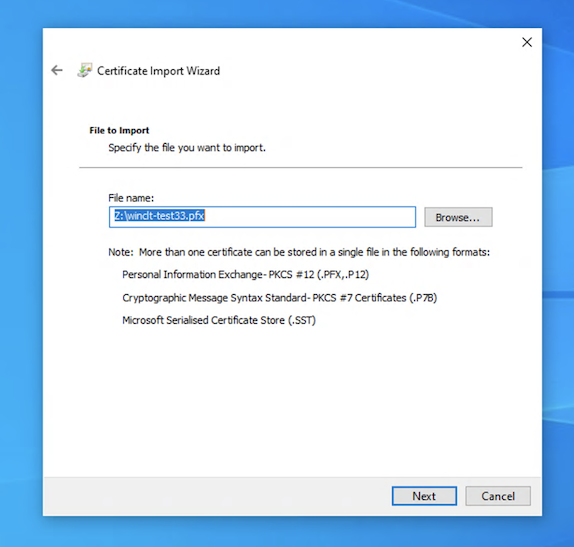The height and width of the screenshot is (547, 574).
Task: Click the Cryptographic Message Syntax PKCS #7 line
Action: (x=280, y=298)
